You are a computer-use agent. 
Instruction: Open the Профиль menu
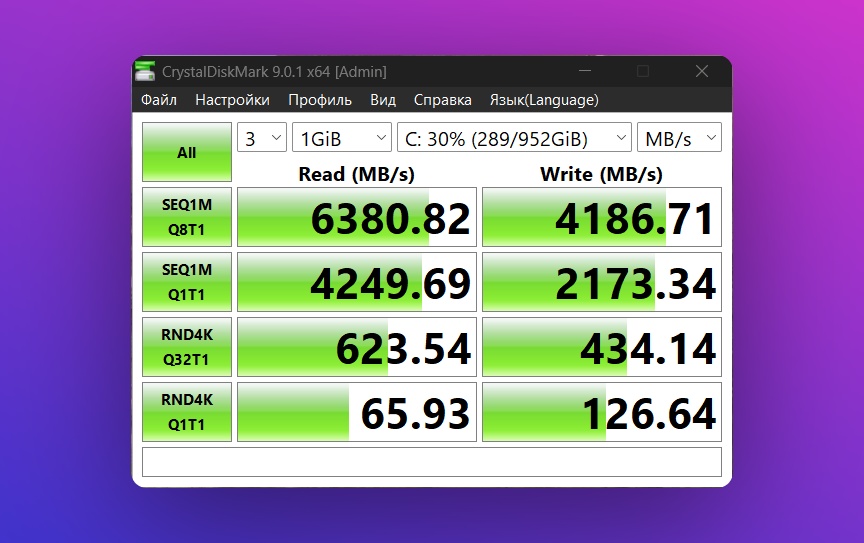pyautogui.click(x=320, y=100)
